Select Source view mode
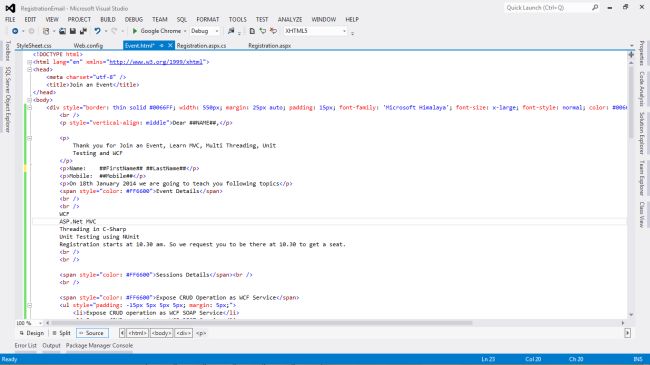Viewport: 650px width, 365px height. (92, 333)
